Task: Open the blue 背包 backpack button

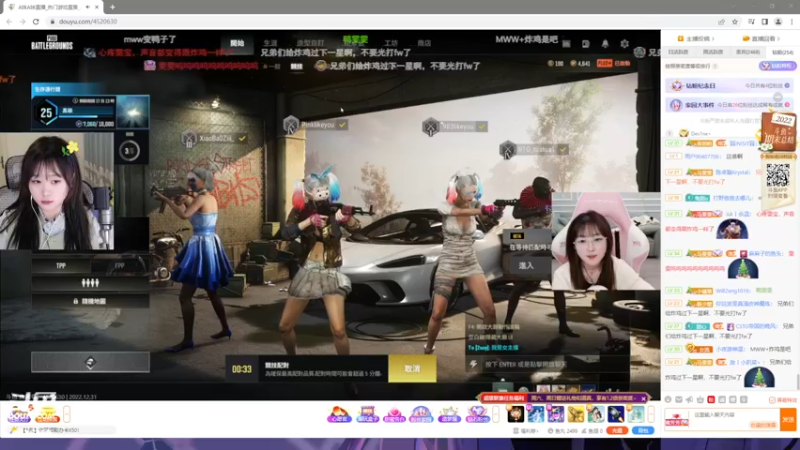Action: [x=643, y=431]
